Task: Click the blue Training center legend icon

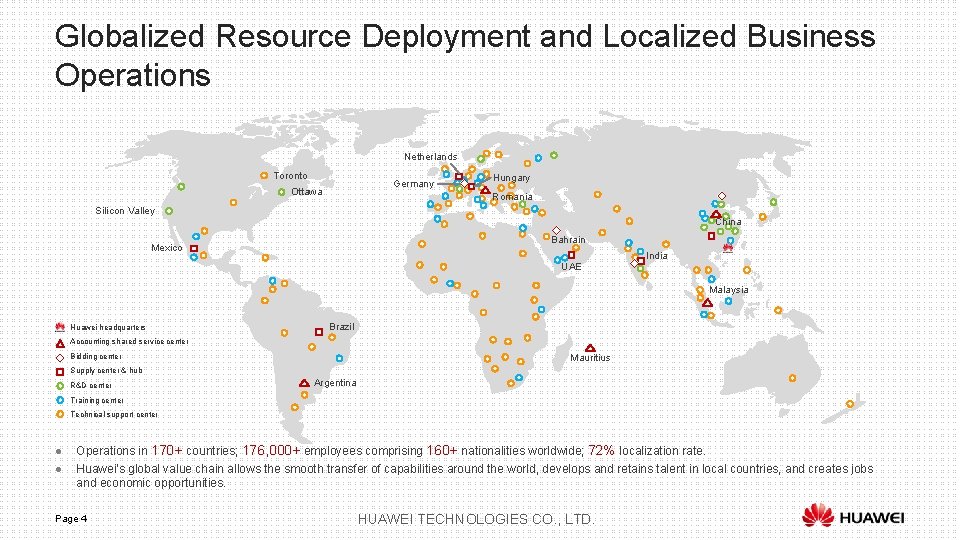Action: point(60,400)
